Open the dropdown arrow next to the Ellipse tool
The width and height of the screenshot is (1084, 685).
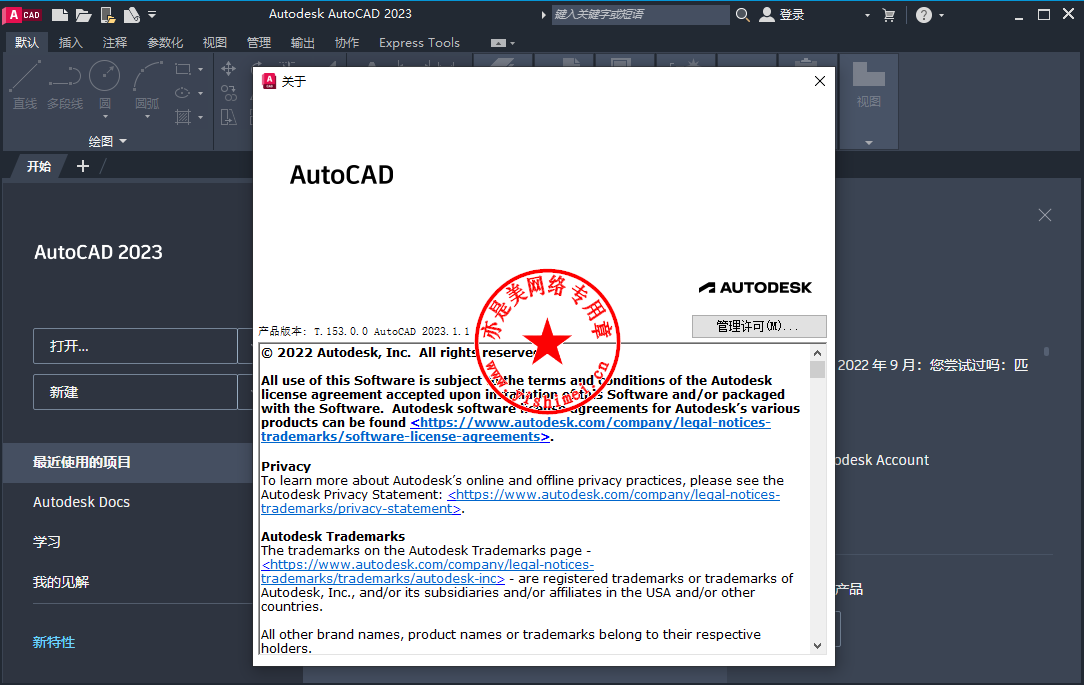point(200,93)
